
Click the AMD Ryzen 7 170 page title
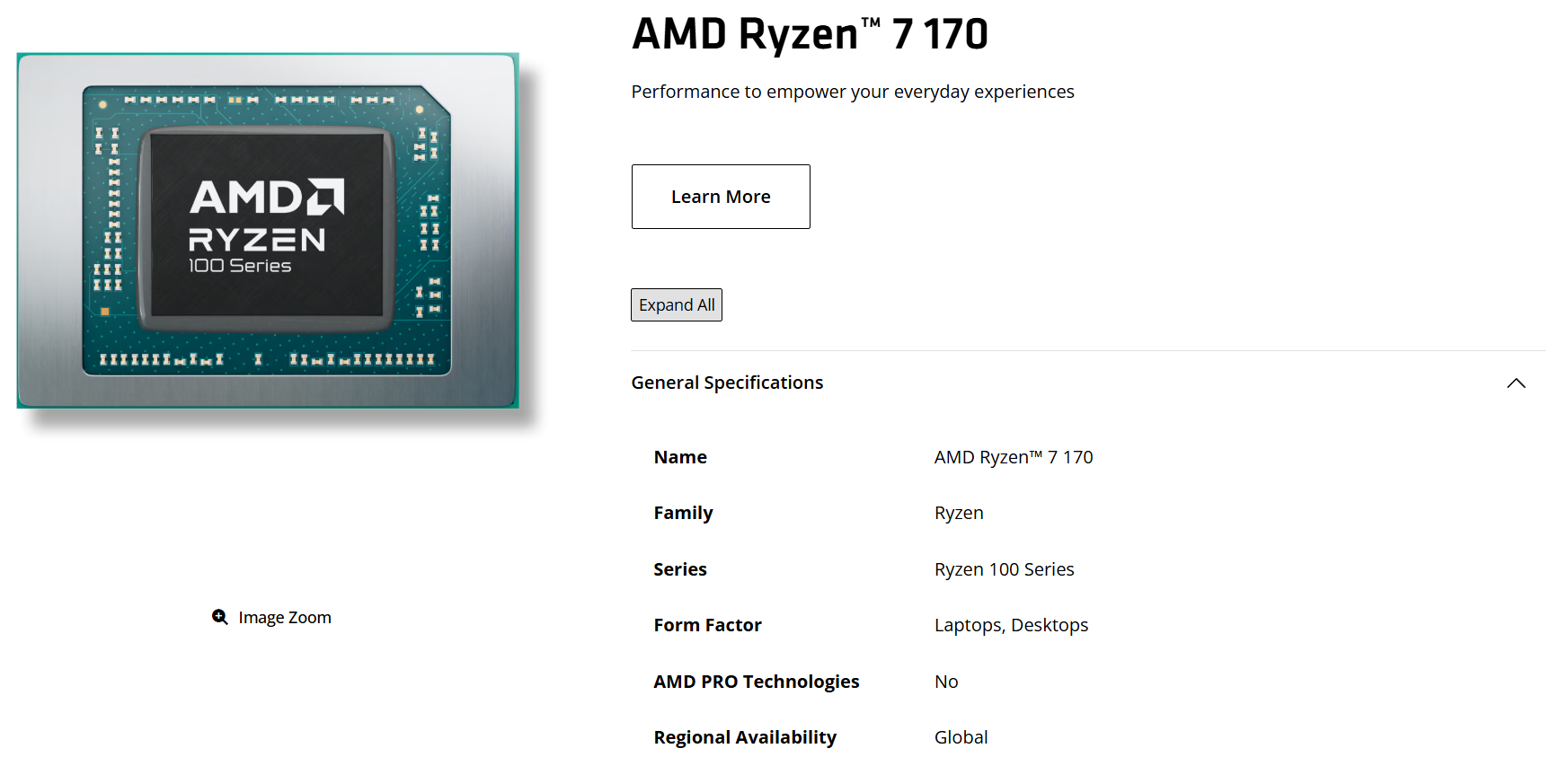810,34
